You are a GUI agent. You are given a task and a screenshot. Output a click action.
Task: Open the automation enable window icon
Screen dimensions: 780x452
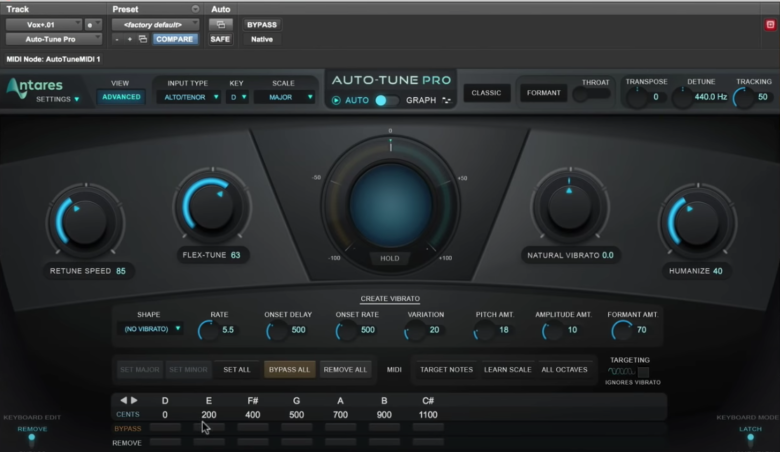(x=220, y=24)
